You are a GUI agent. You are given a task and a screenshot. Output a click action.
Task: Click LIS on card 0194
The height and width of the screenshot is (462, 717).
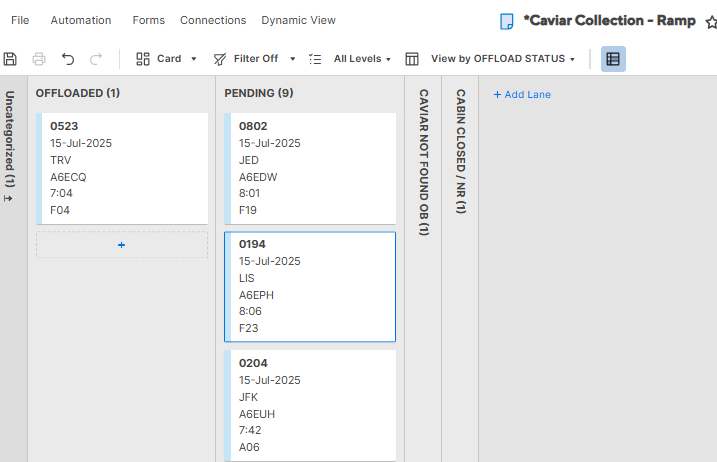246,278
